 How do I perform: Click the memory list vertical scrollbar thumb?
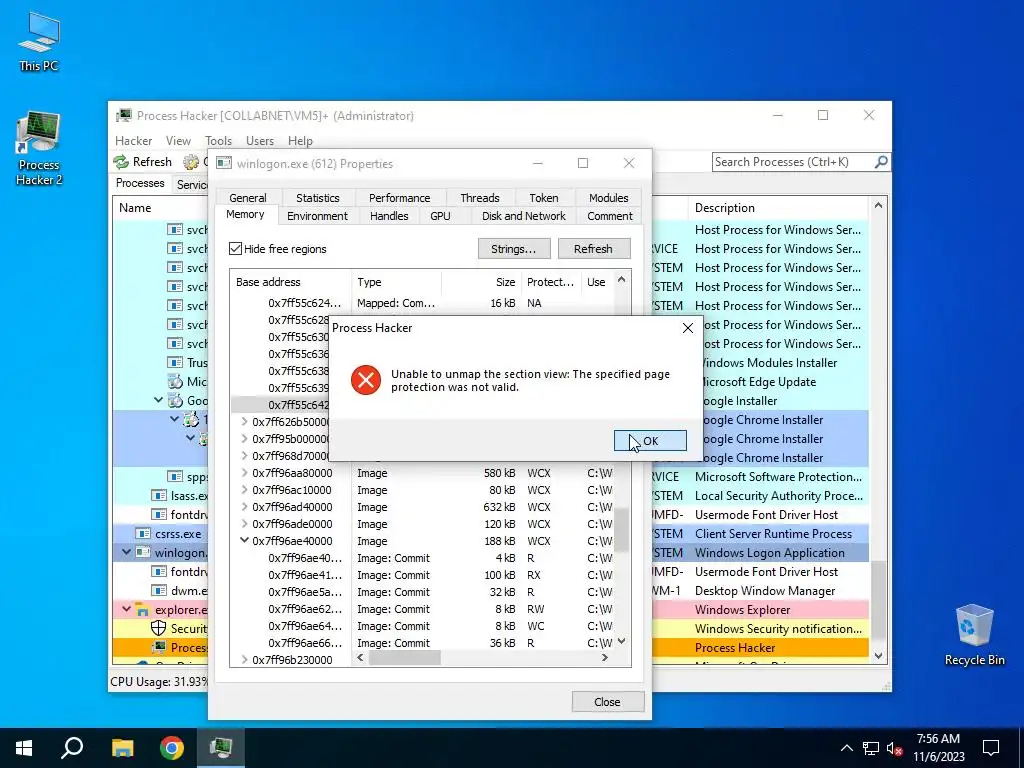point(622,530)
